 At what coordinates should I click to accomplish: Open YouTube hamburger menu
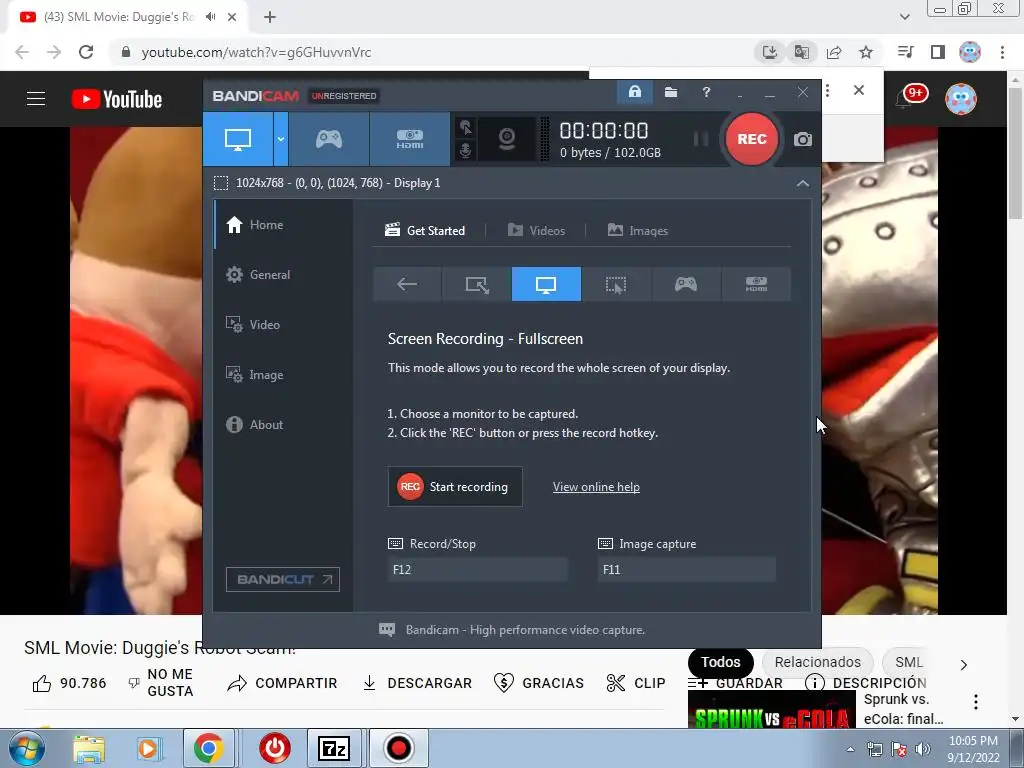[x=36, y=99]
